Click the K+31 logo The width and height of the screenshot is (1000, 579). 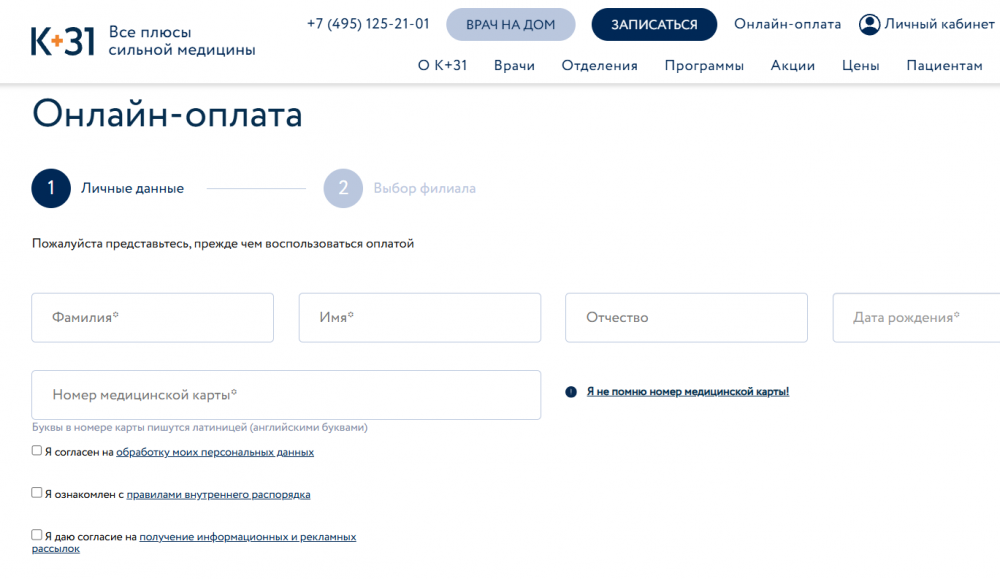pyautogui.click(x=63, y=41)
